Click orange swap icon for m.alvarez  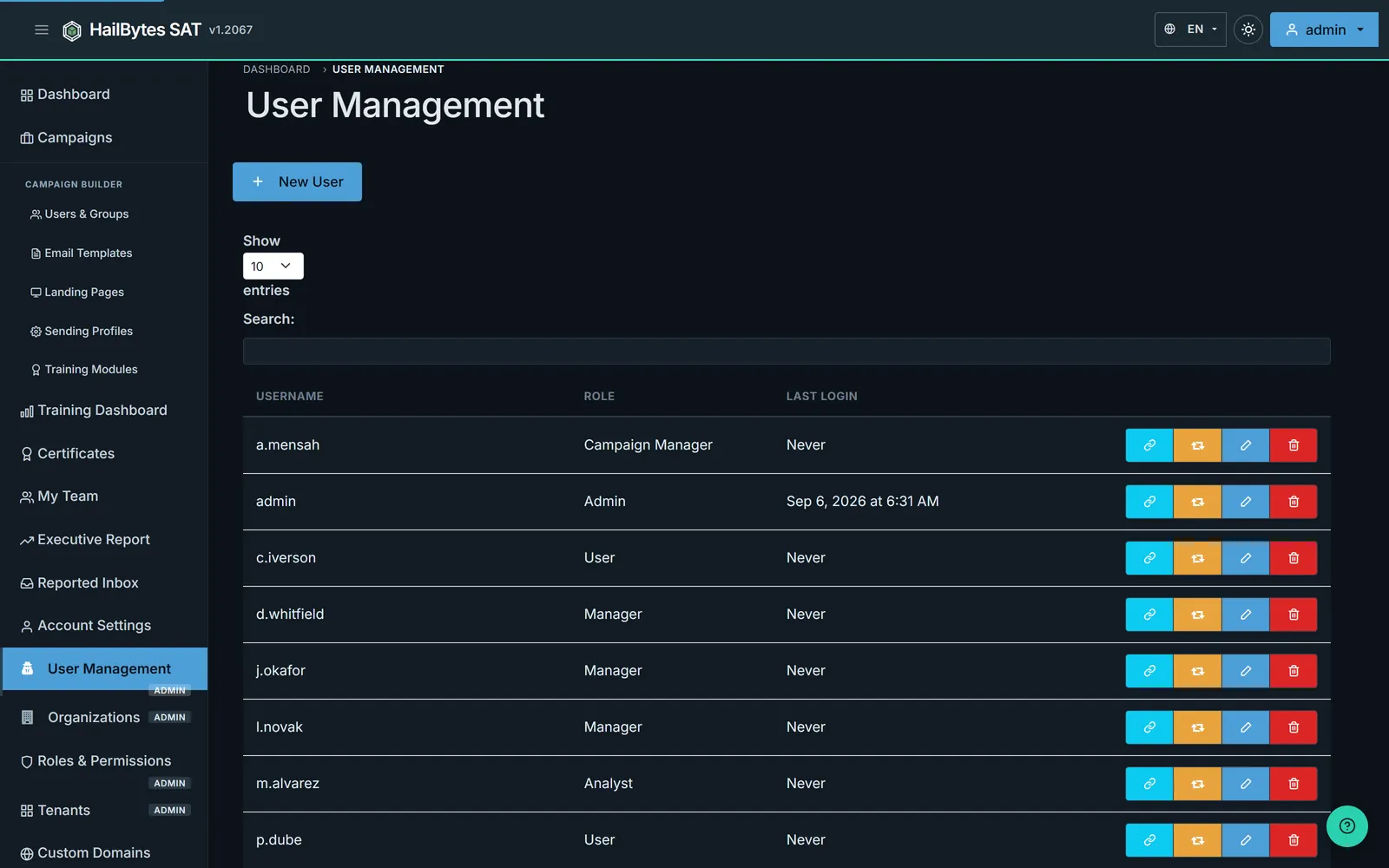click(1197, 784)
